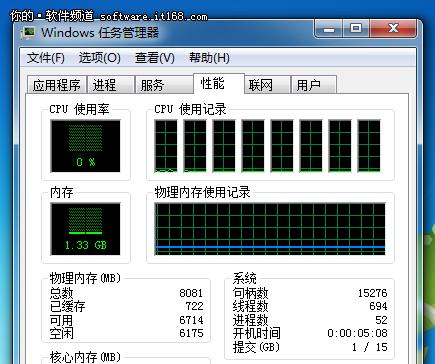Switch to the 服务 tab

164,85
